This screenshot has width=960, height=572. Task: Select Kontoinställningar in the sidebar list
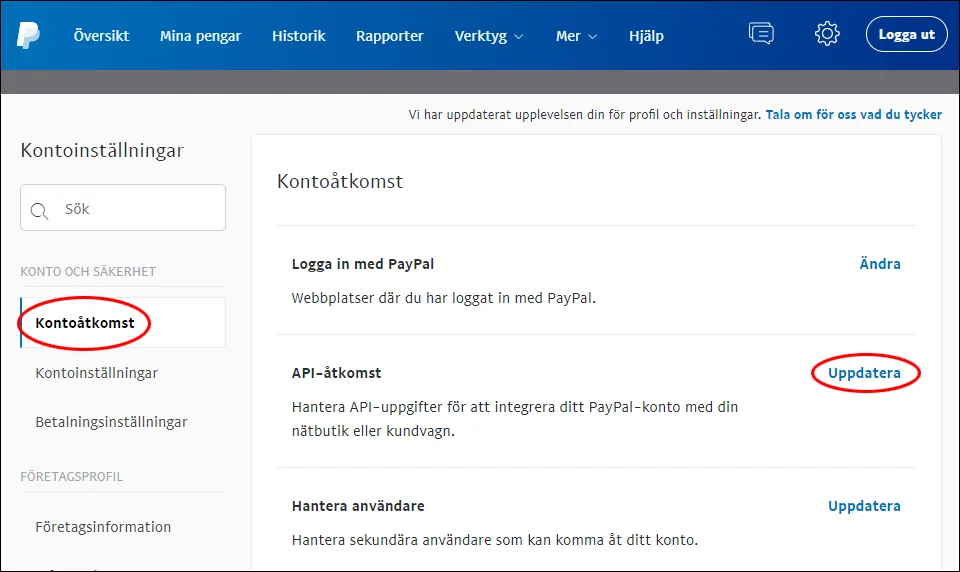click(x=97, y=373)
